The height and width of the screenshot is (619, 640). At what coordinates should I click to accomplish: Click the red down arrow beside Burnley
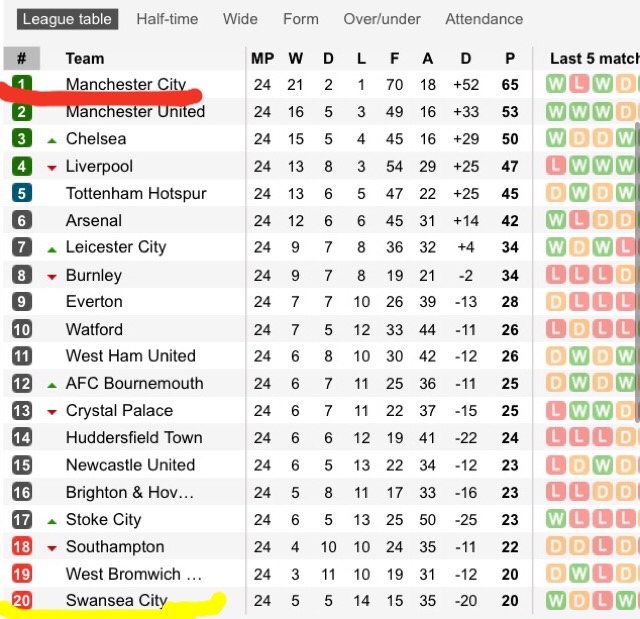52,277
